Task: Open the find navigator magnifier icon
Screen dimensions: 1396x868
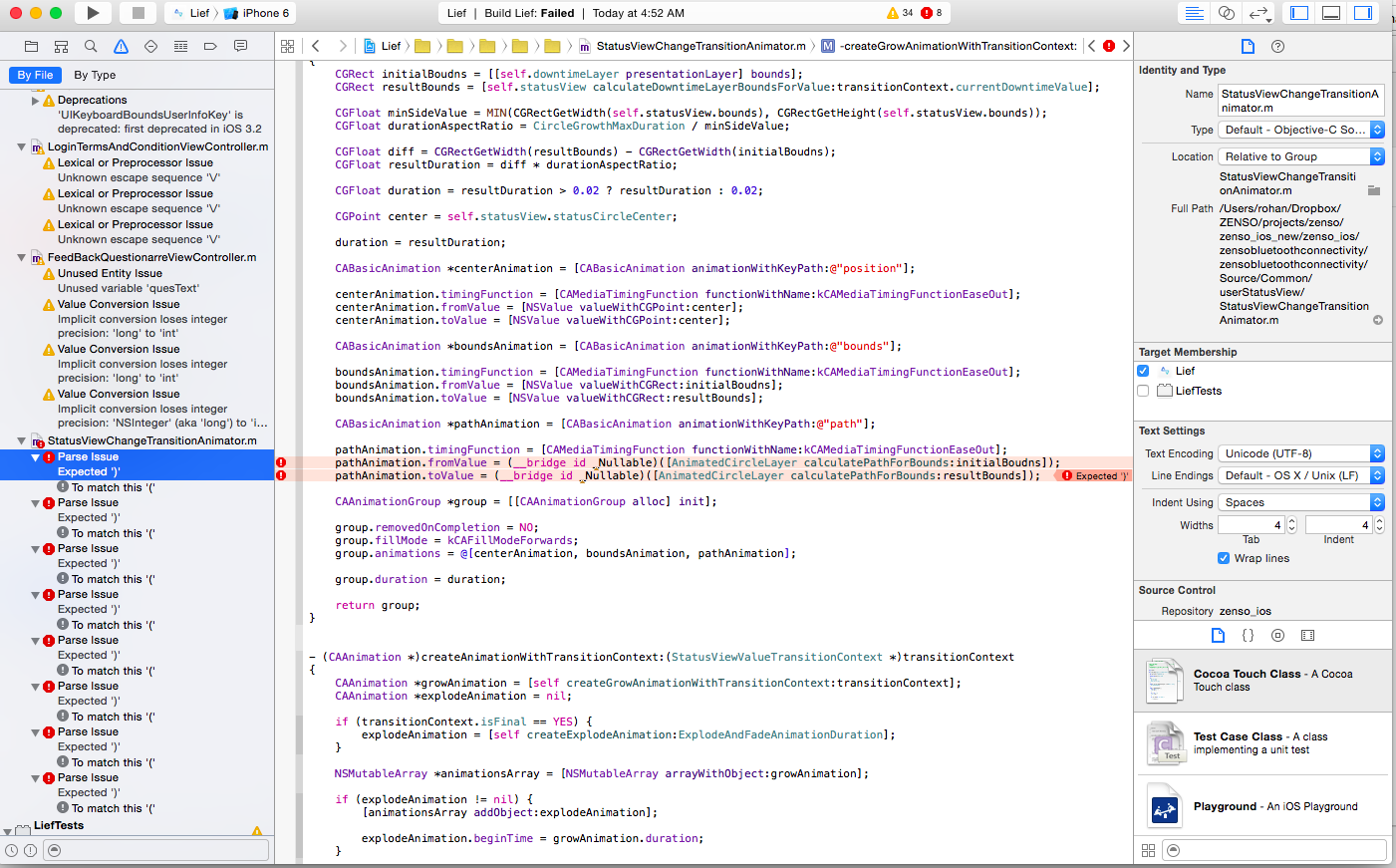Action: point(91,46)
